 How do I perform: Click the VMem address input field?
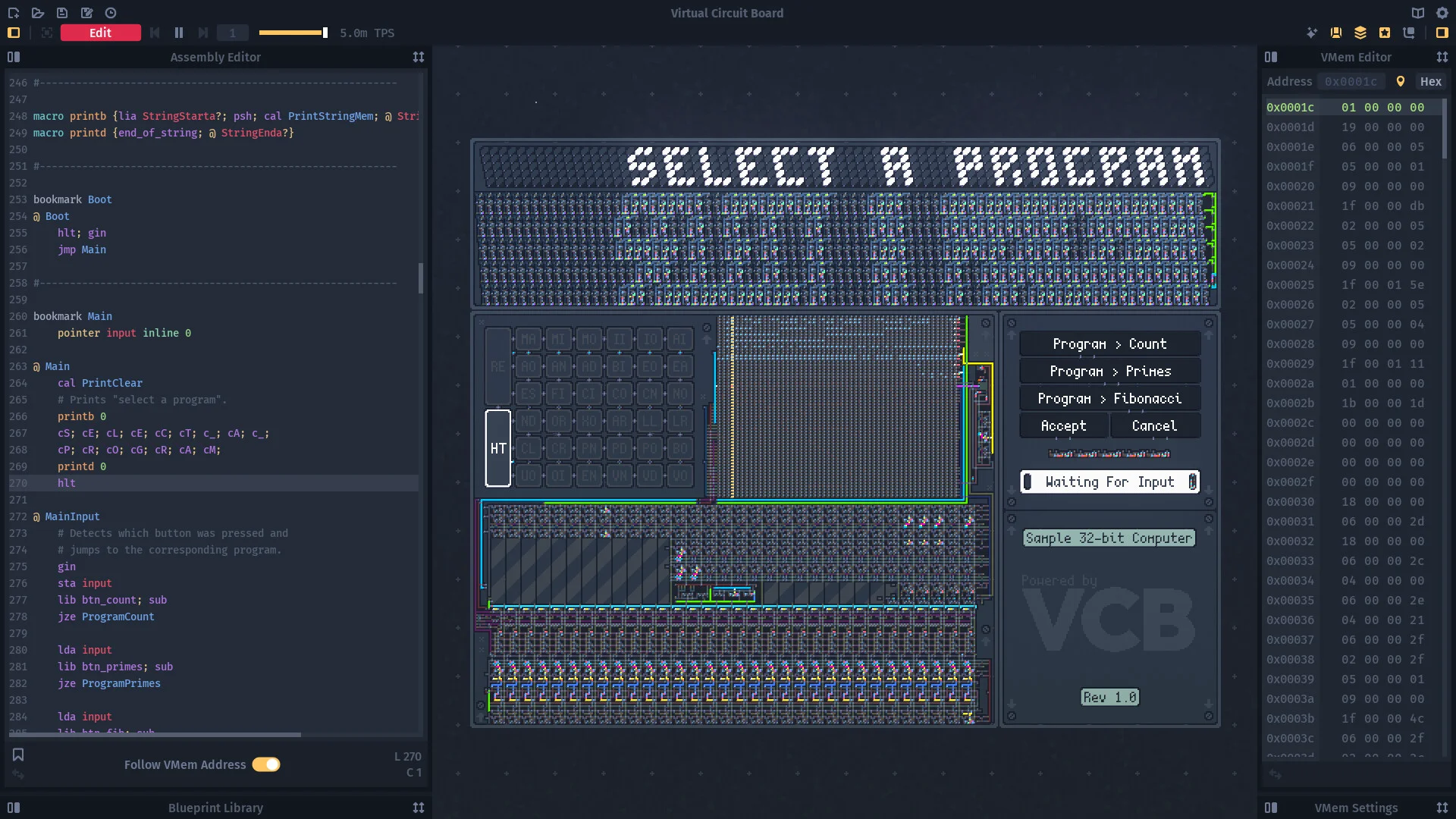[x=1352, y=81]
